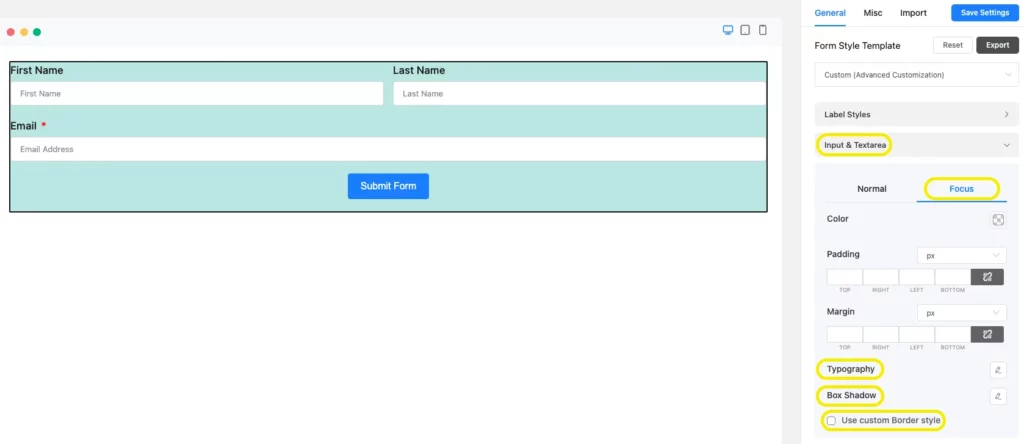Click the Email Address input field
This screenshot has height=444, width=1024.
[388, 149]
